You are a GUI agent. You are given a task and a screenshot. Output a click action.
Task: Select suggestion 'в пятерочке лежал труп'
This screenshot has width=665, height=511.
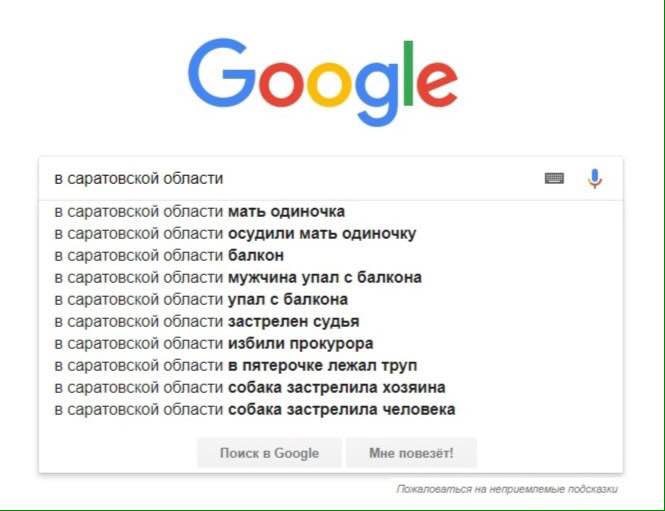331,366
